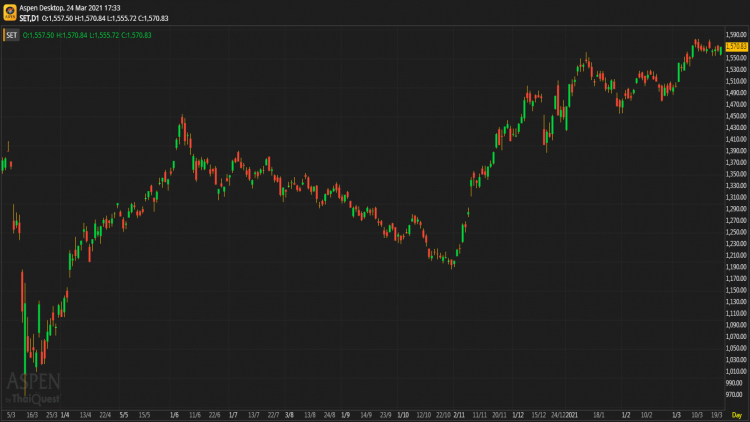
Task: Click the 1,110.00 price axis label
Action: (736, 313)
